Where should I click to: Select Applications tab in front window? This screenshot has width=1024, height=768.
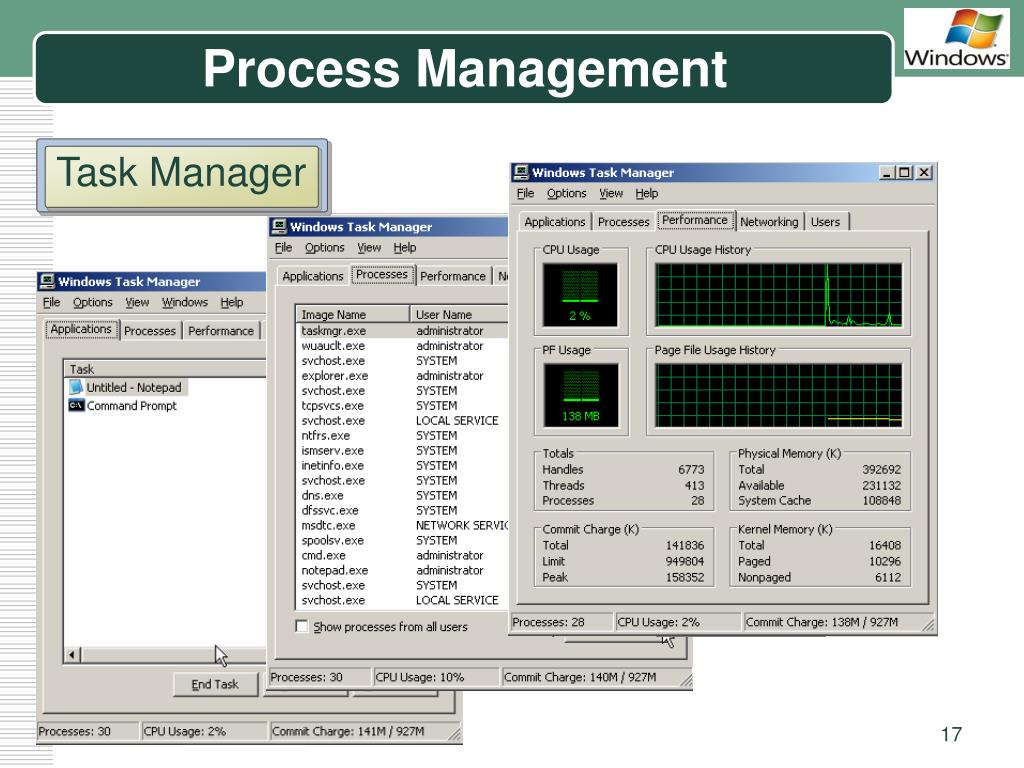(x=554, y=222)
